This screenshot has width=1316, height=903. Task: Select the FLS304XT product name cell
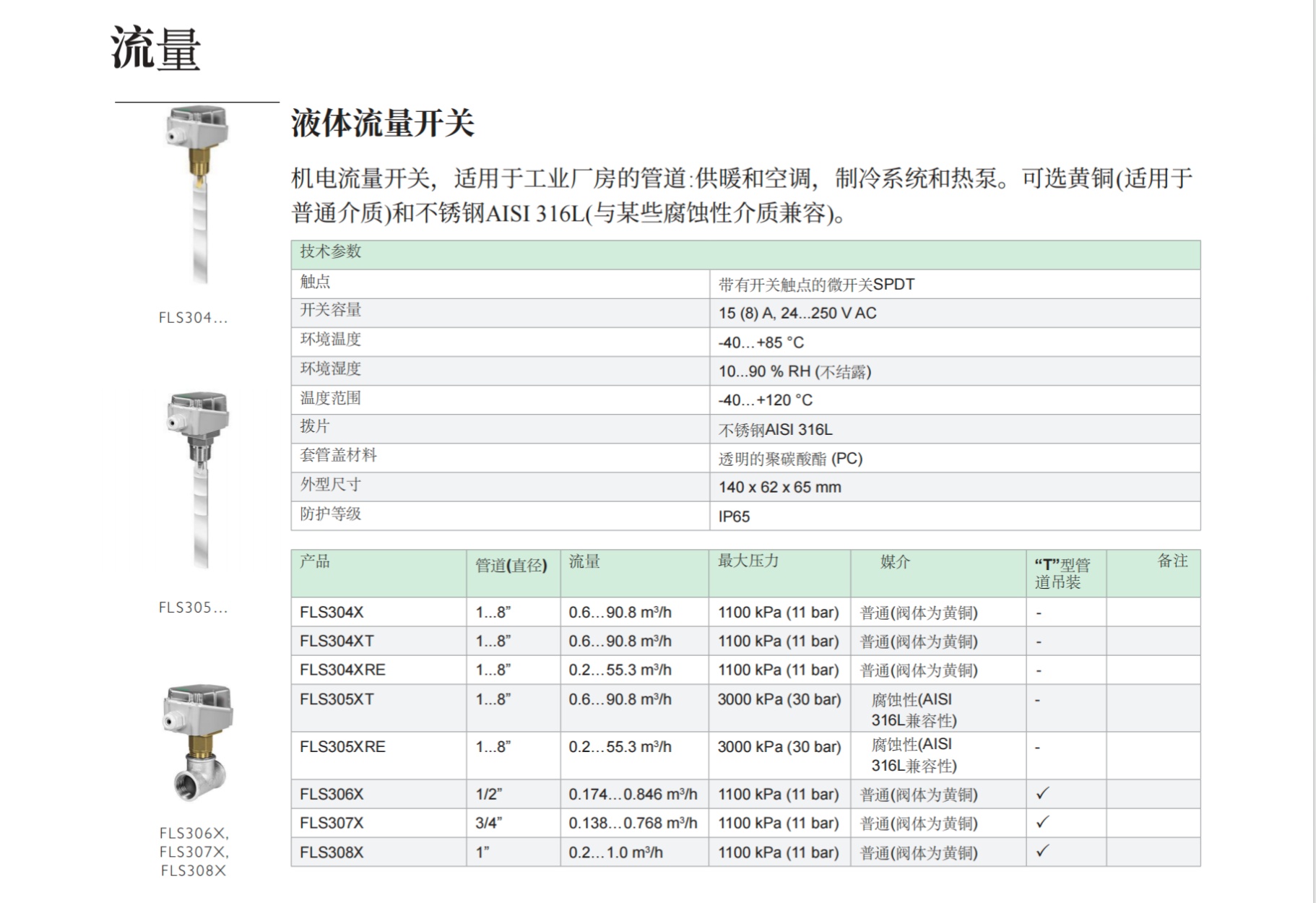point(337,641)
